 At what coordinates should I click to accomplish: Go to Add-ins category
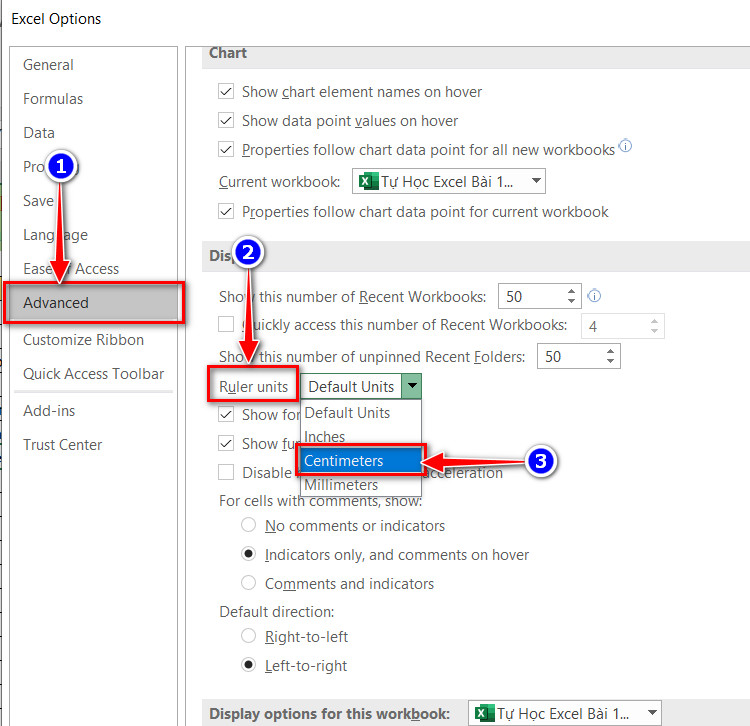click(49, 411)
